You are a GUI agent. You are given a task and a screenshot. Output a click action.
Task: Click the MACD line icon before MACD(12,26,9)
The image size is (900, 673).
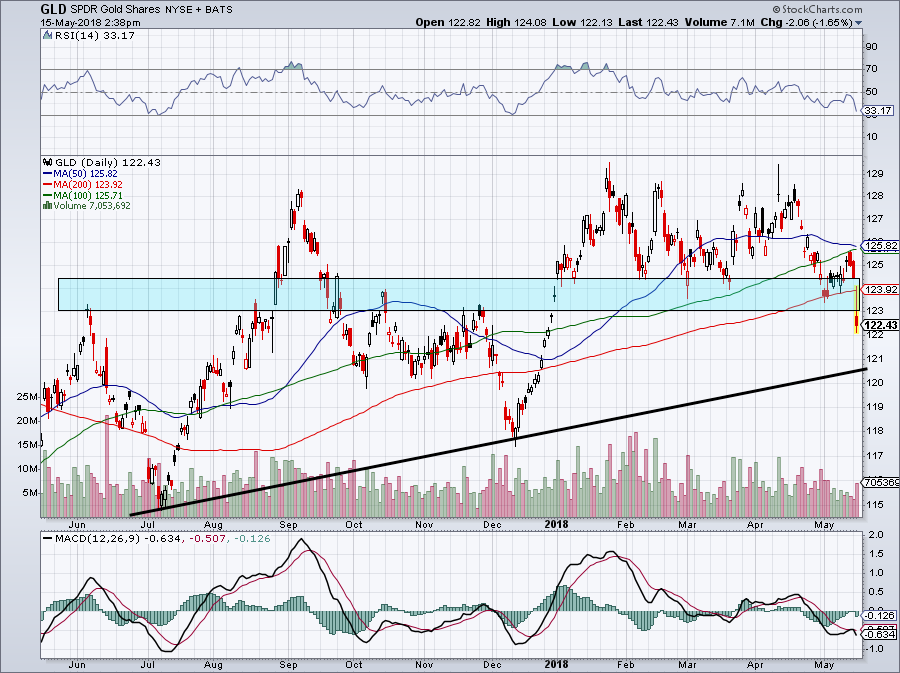point(48,539)
